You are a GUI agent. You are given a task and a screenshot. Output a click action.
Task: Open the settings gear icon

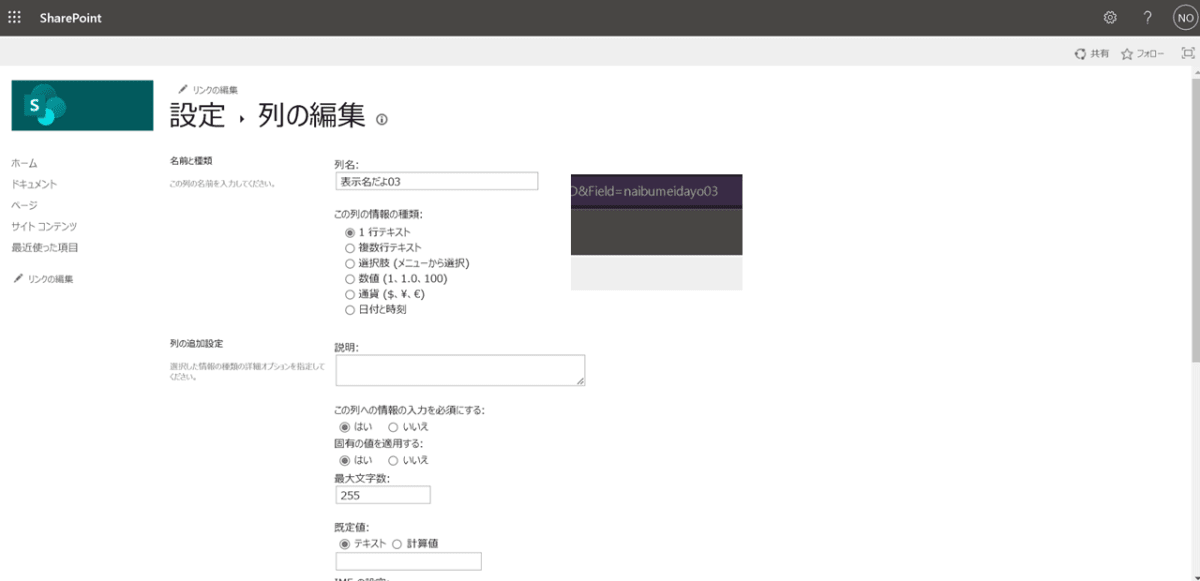(x=1110, y=18)
